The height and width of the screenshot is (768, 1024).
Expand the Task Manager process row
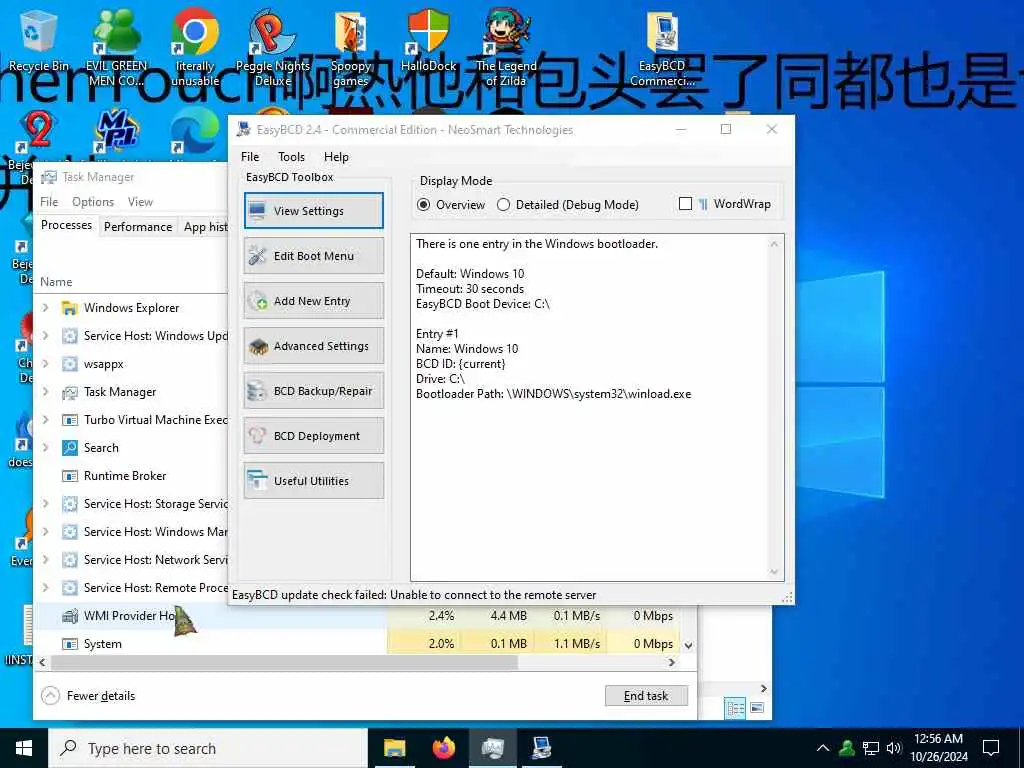point(45,392)
